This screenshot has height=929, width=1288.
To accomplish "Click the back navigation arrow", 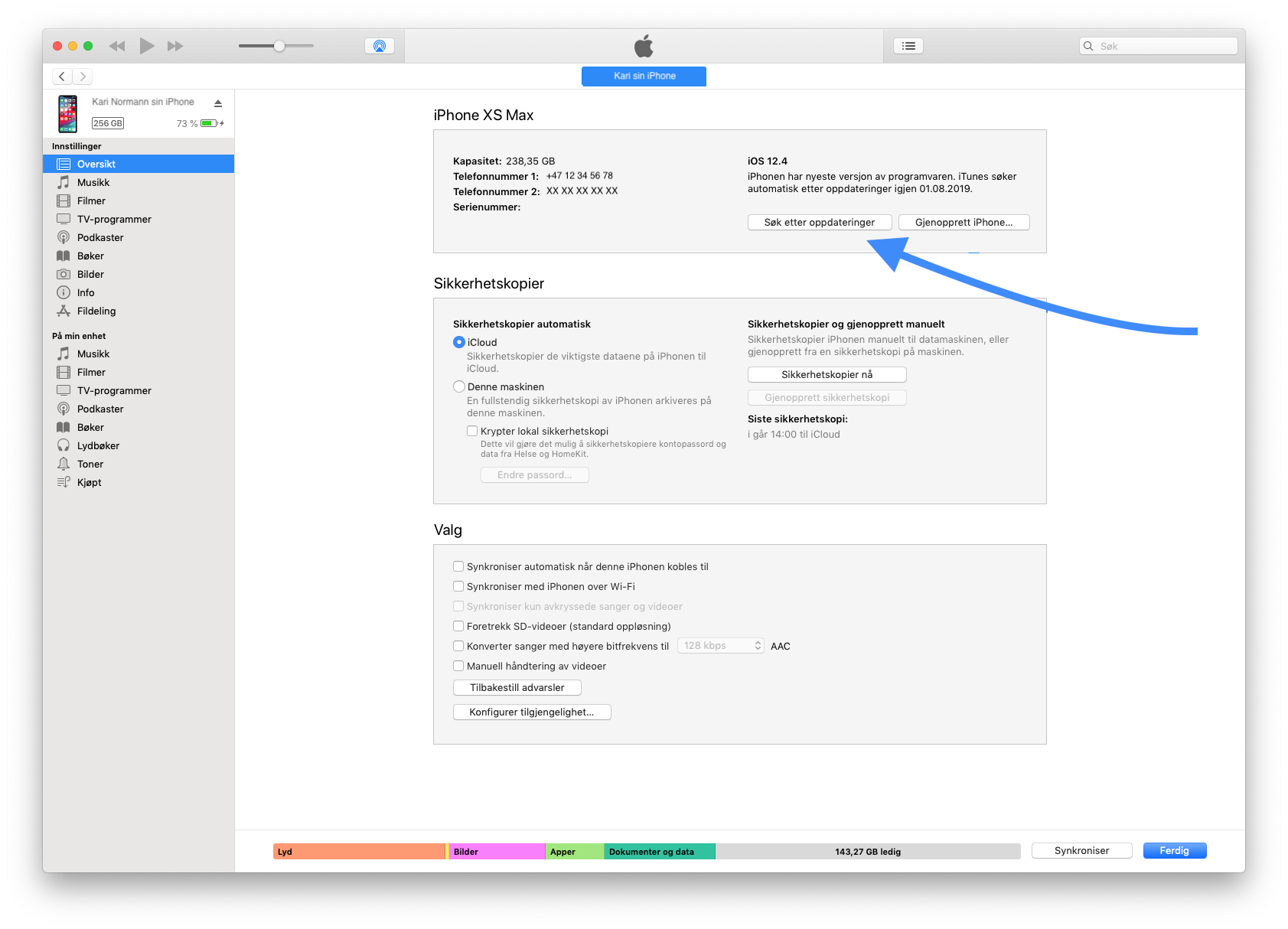I will pos(62,77).
